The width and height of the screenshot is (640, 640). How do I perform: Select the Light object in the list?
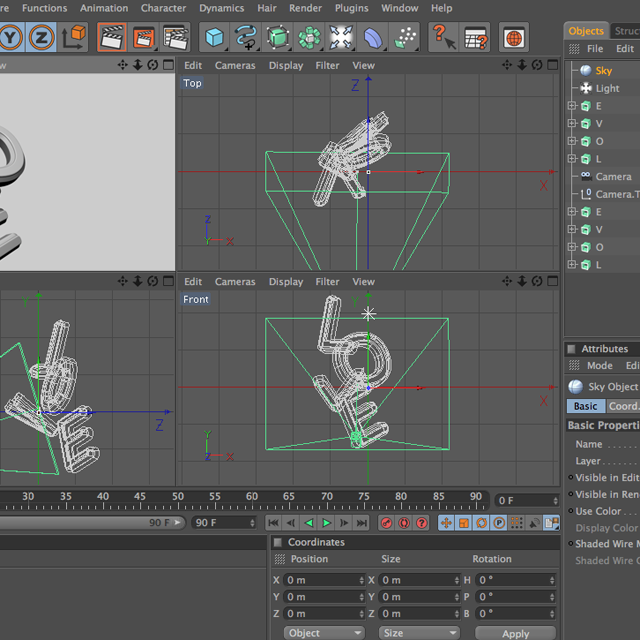[x=607, y=88]
